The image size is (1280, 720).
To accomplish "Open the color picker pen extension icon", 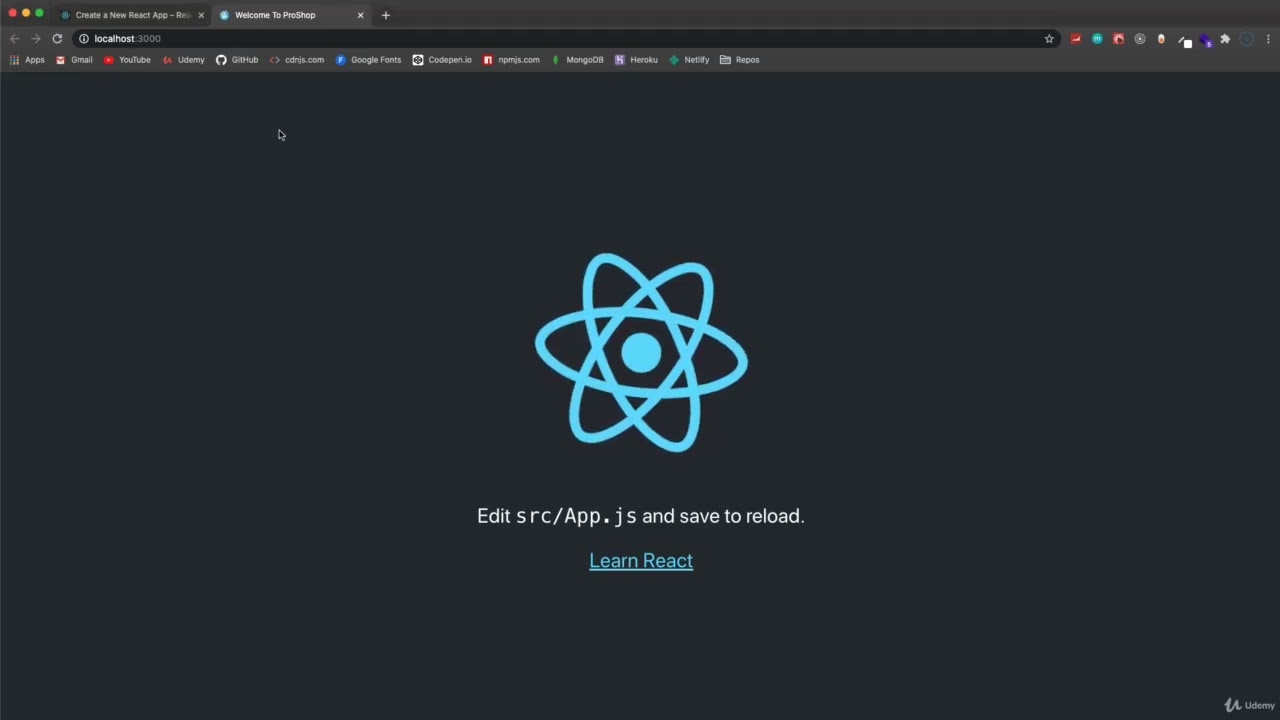I will point(1184,40).
